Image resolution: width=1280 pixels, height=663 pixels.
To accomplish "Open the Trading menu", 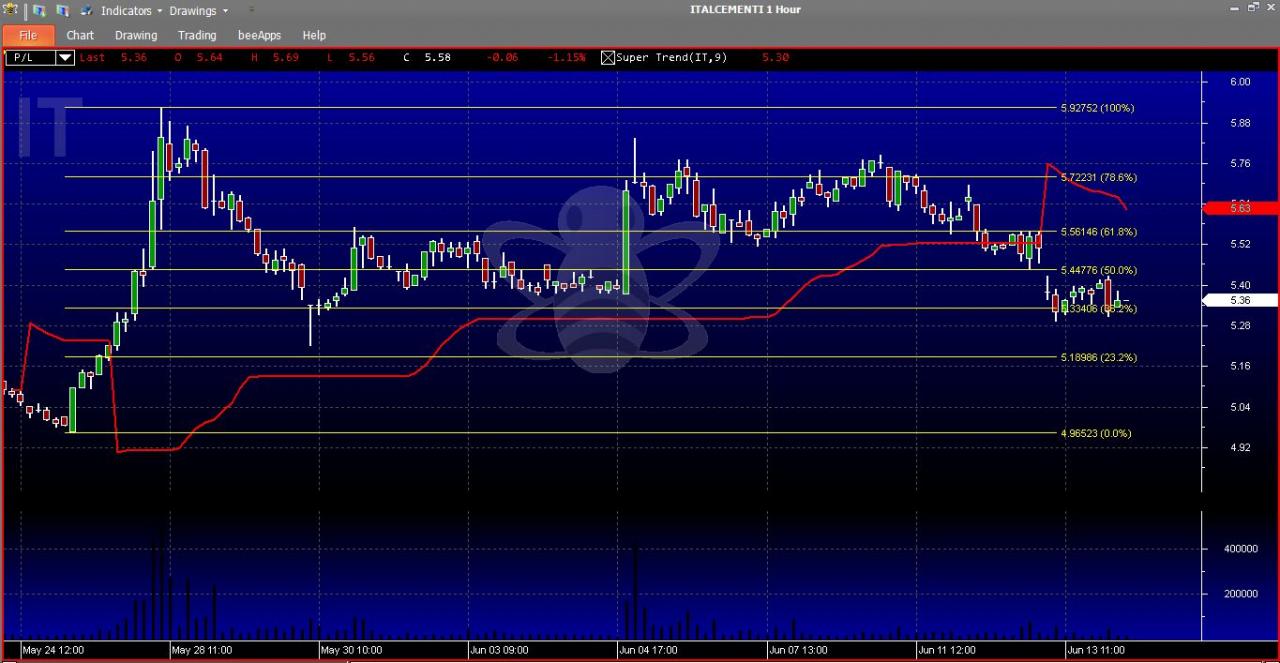I will coord(197,35).
